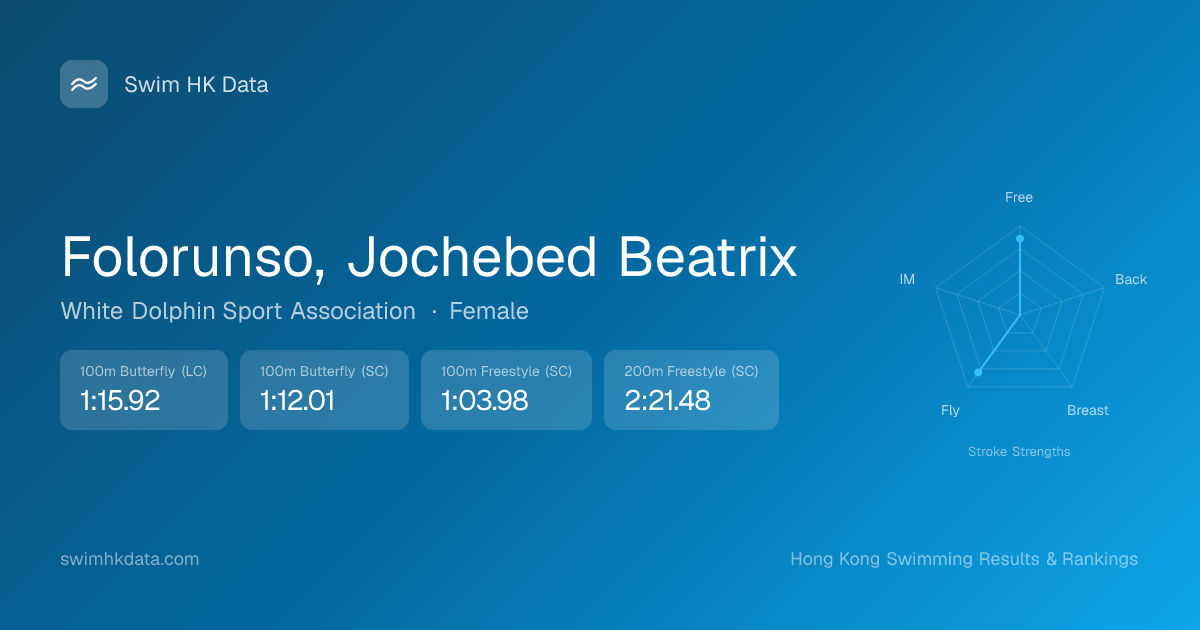
Task: Click the Free data point on radar chart
Action: pyautogui.click(x=1020, y=239)
